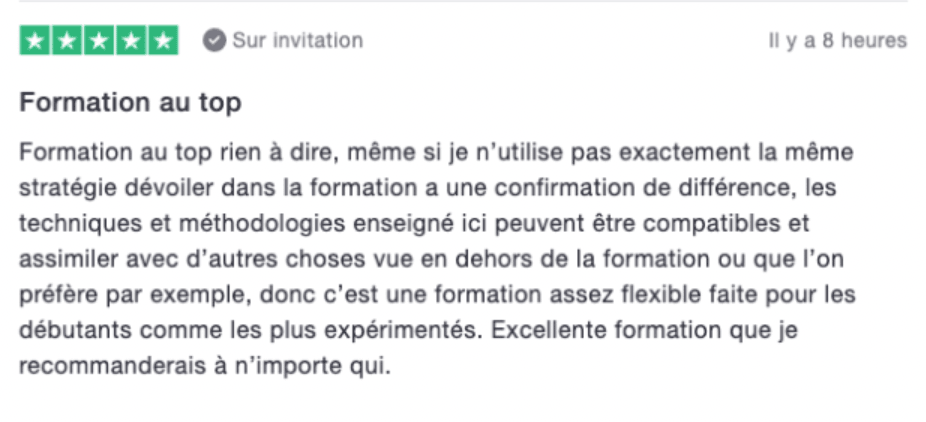This screenshot has width=926, height=422.
Task: Click the "Excellente formation que je" sentence
Action: [x=644, y=330]
